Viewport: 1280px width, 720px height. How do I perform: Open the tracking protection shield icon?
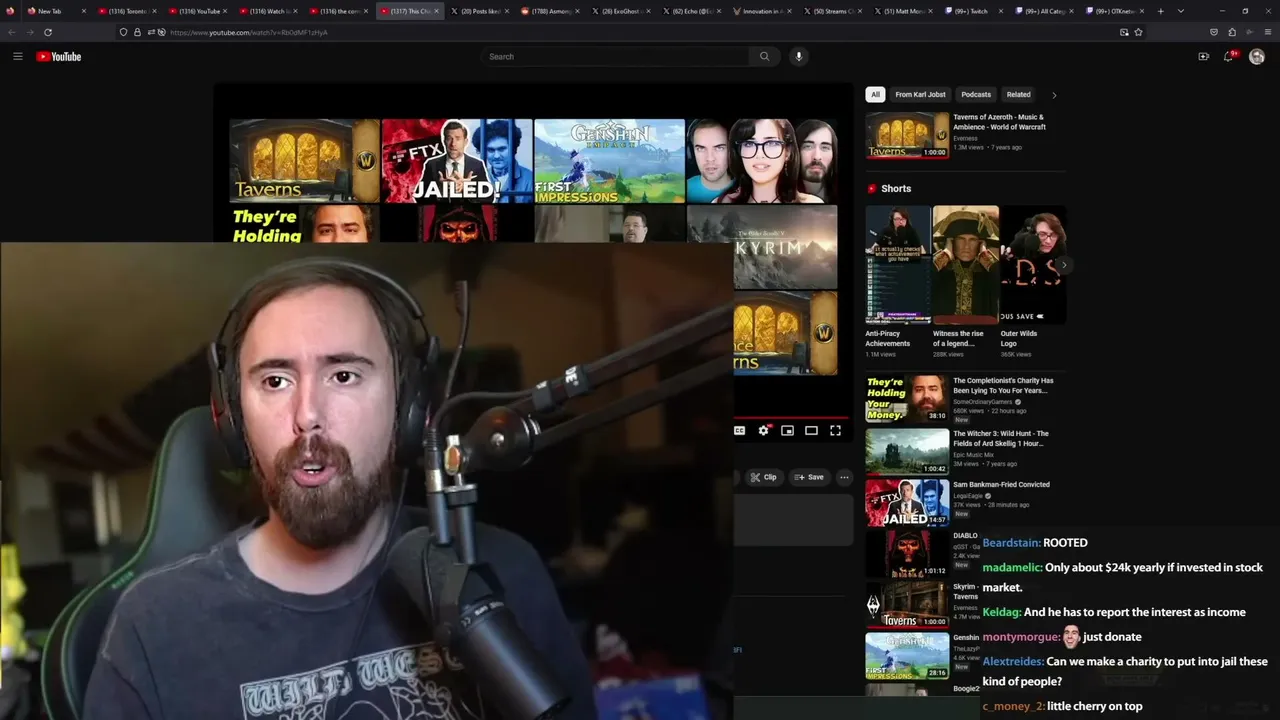point(123,32)
